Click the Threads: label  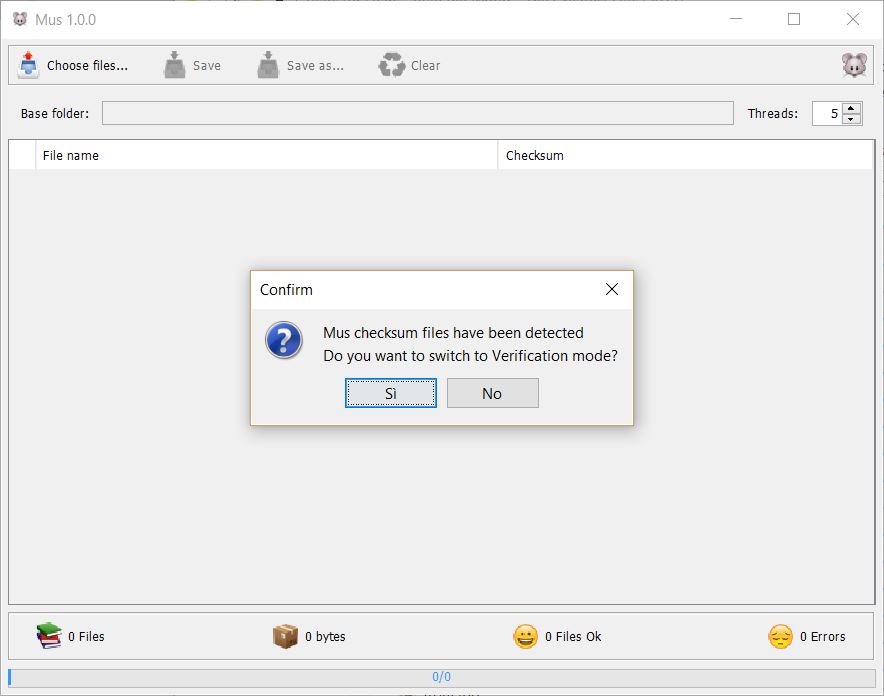click(773, 113)
